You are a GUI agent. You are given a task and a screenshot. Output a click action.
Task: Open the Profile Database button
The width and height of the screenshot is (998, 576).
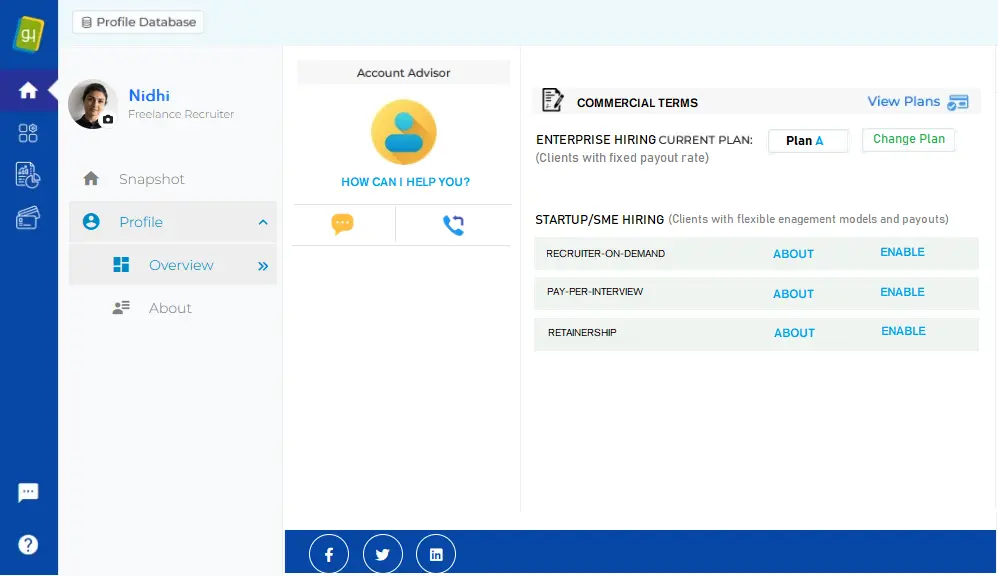point(138,22)
